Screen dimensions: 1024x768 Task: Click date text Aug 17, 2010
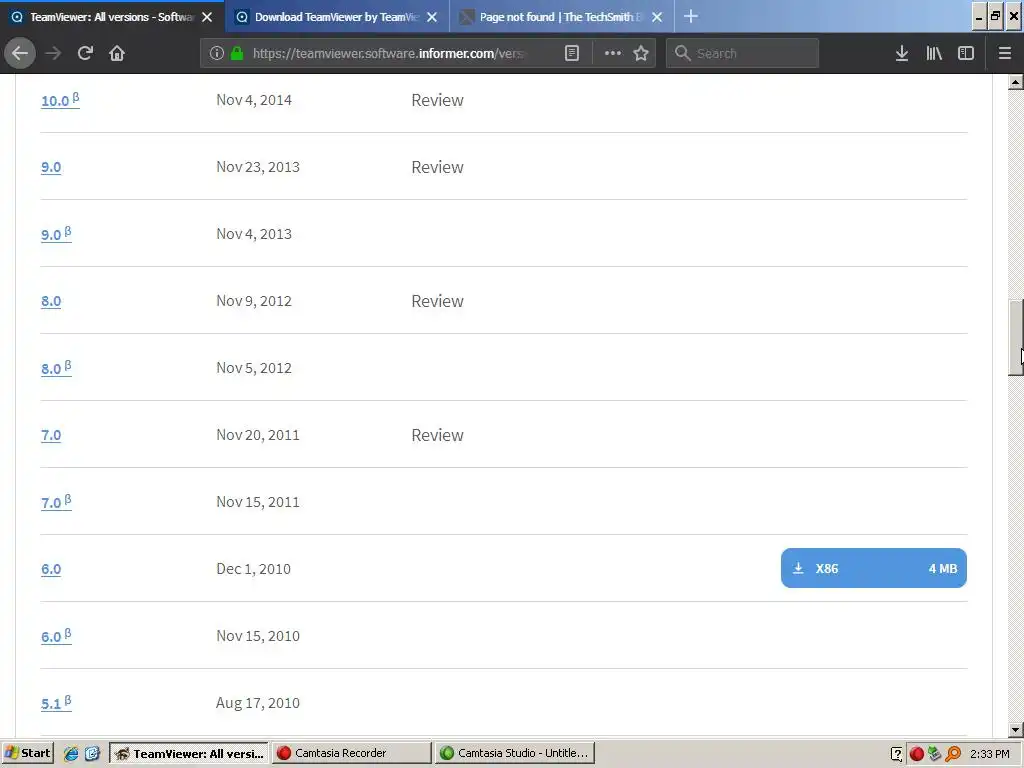click(258, 703)
